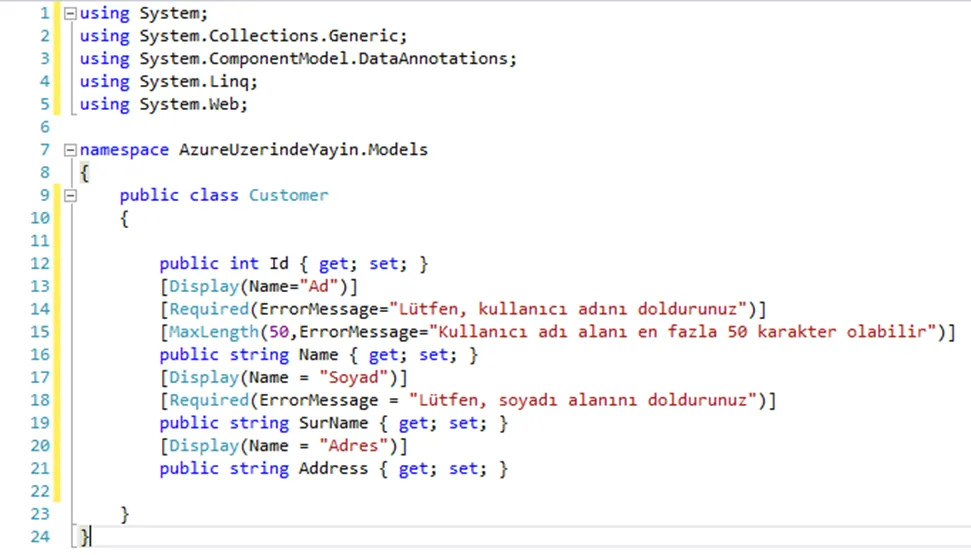Click the string "Adres" on line 20

(354, 446)
